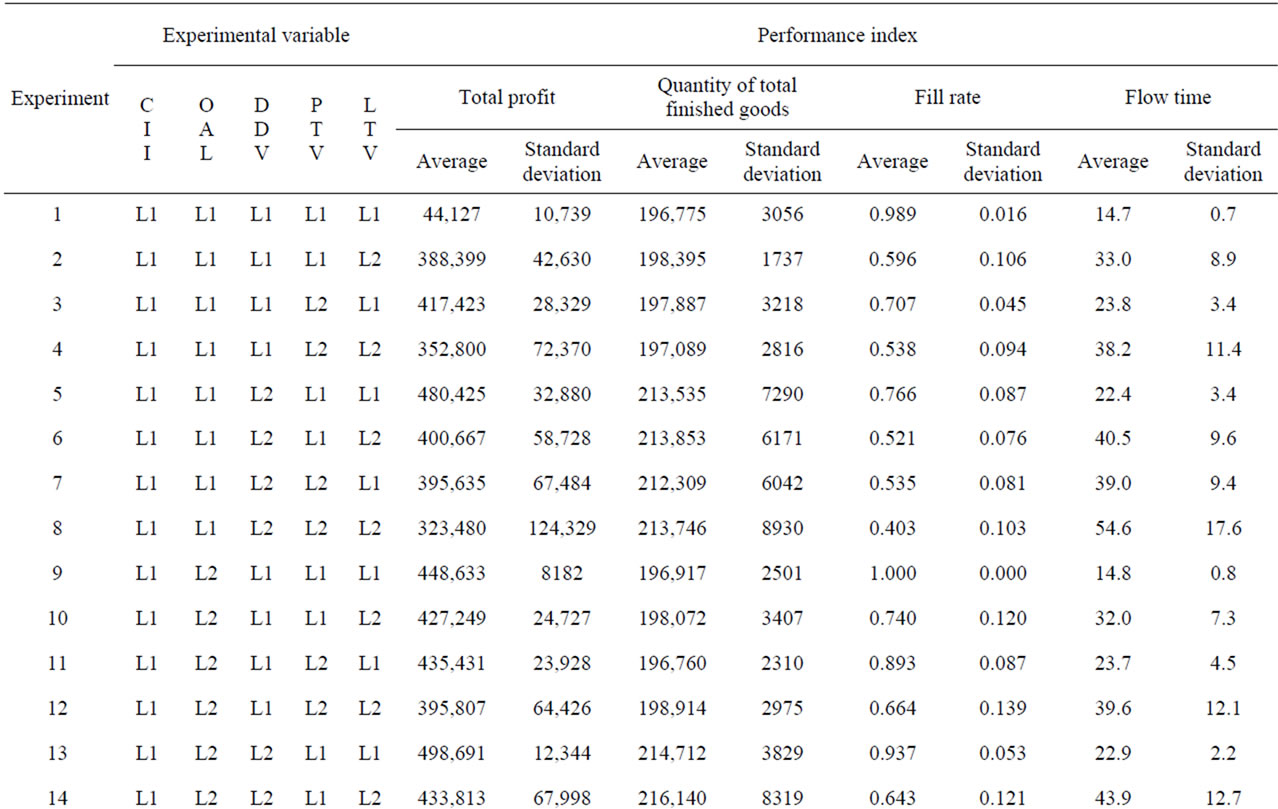Click the OAL variable column header
Image resolution: width=1278 pixels, height=809 pixels.
coord(205,130)
